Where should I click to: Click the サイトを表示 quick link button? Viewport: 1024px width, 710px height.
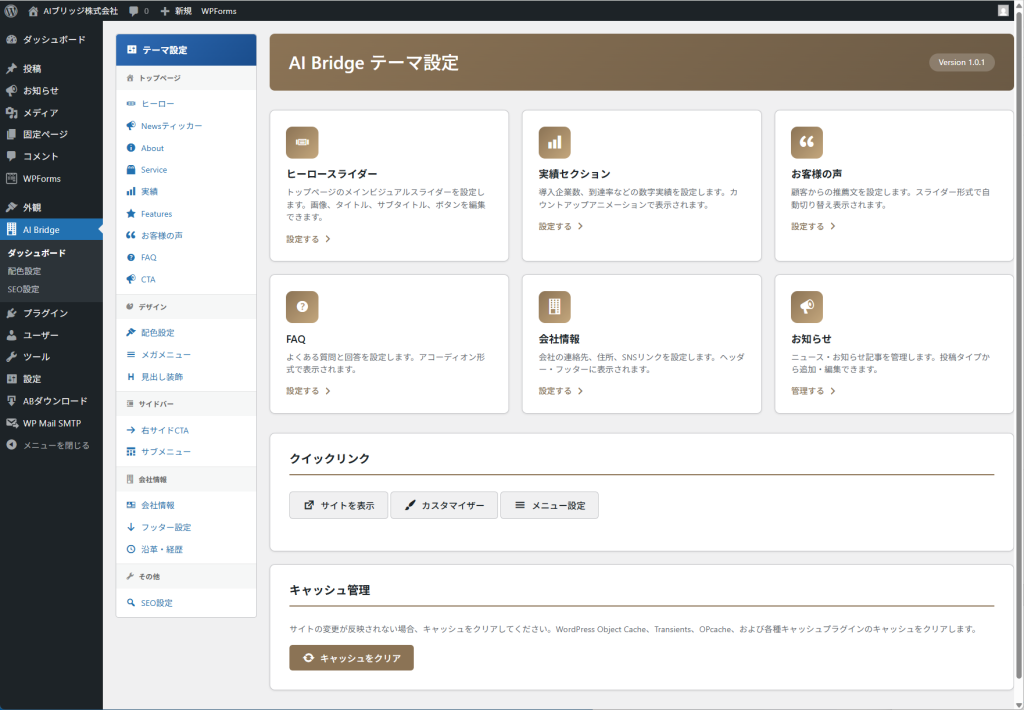click(x=338, y=505)
